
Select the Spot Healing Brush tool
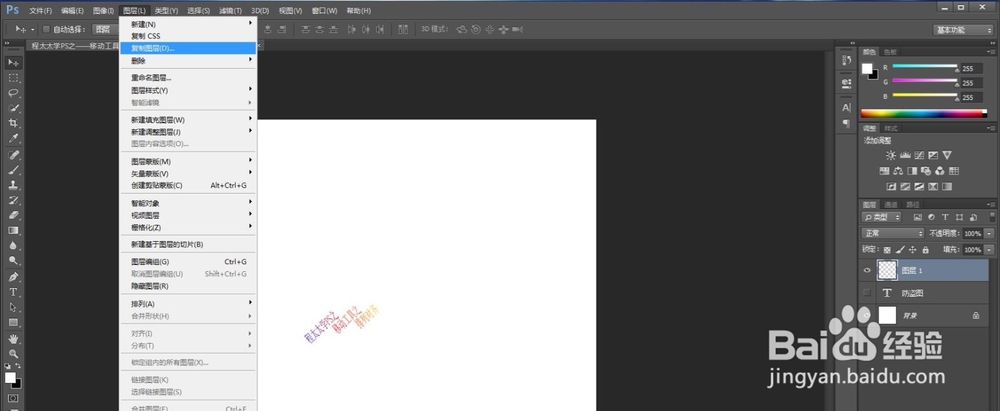(13, 155)
